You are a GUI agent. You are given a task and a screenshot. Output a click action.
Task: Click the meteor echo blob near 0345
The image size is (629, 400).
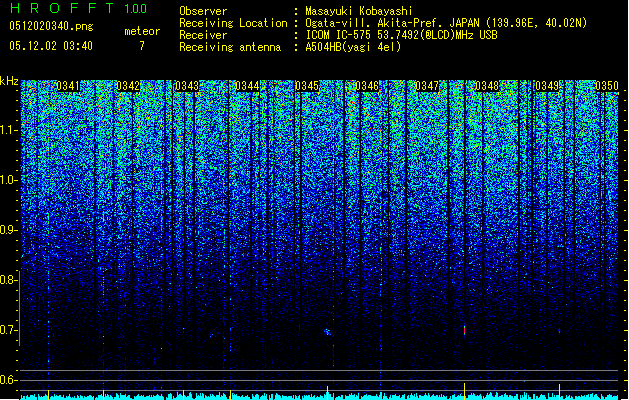click(328, 332)
